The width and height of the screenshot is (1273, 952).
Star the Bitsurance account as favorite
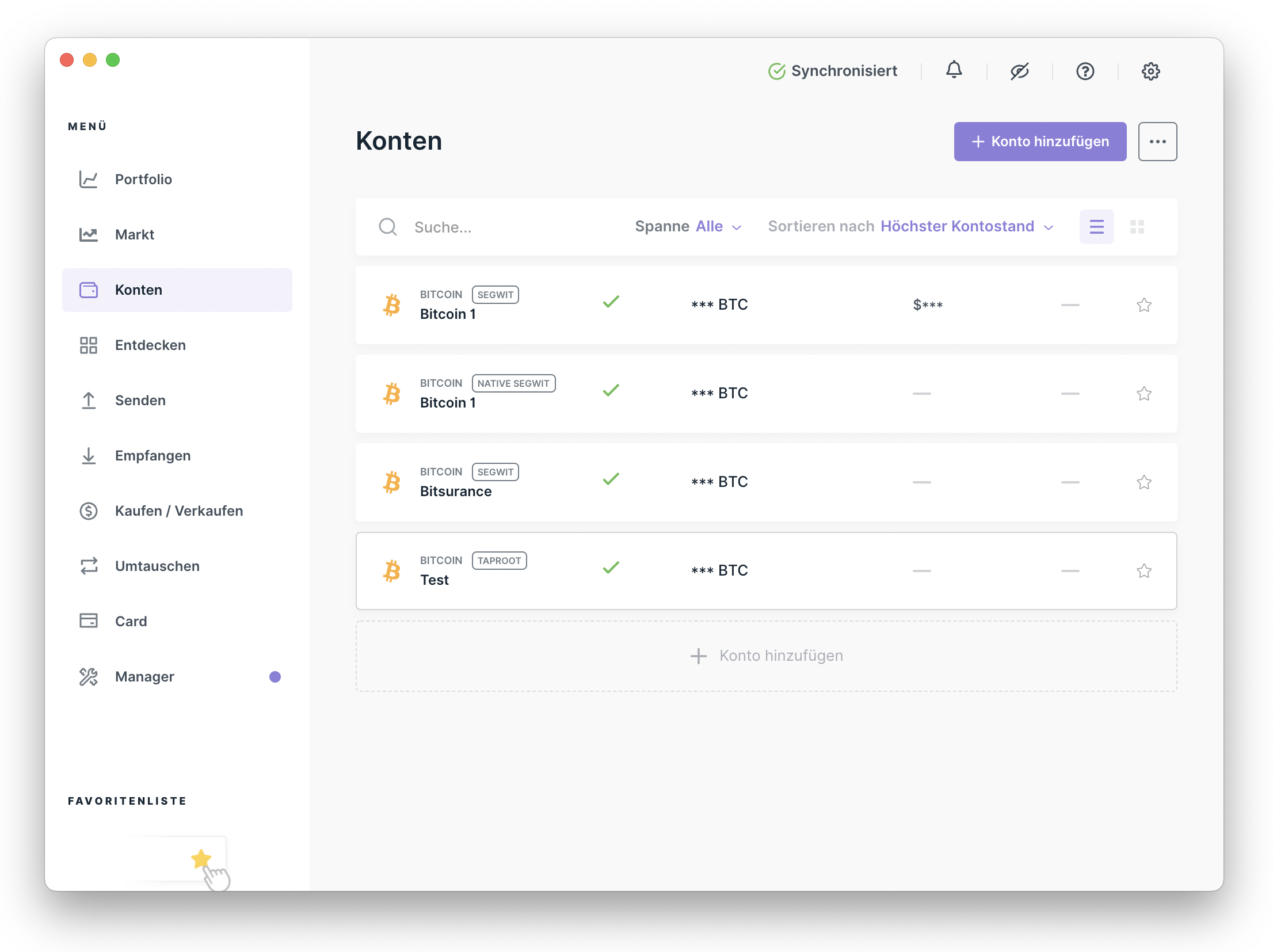coord(1144,482)
